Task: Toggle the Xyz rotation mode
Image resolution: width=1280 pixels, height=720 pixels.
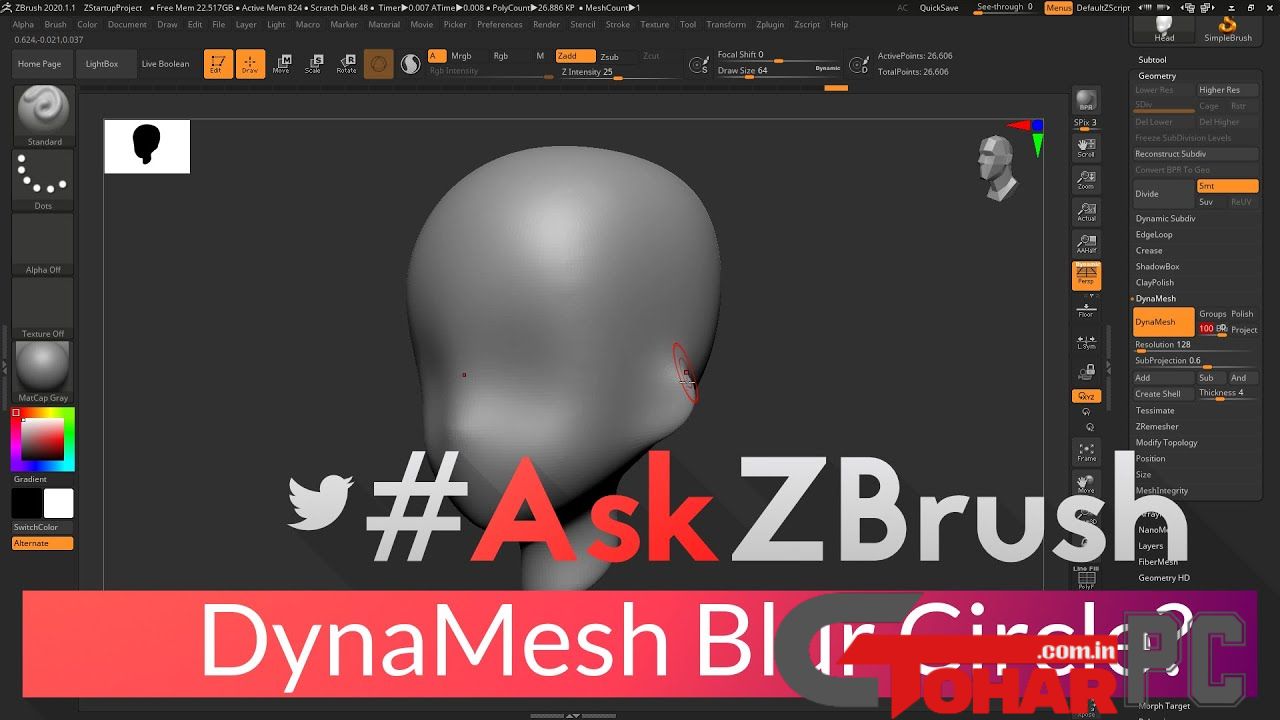Action: coord(1086,397)
